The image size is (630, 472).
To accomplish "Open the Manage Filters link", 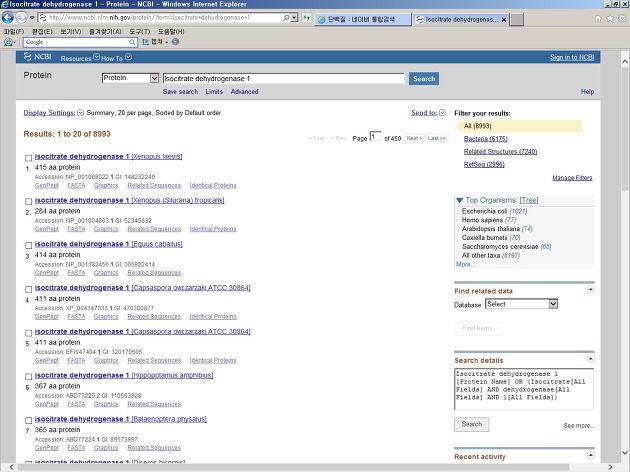I will pos(572,178).
